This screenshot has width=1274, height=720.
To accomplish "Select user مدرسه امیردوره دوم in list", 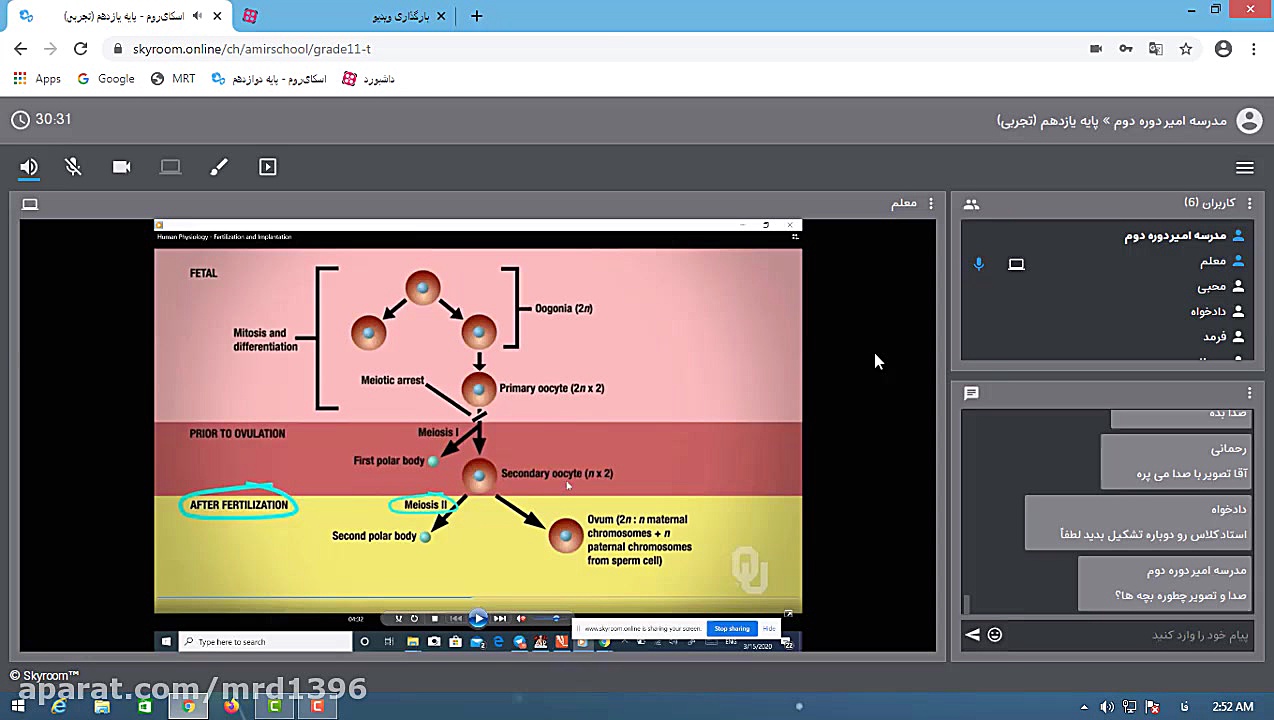I will click(x=1106, y=235).
